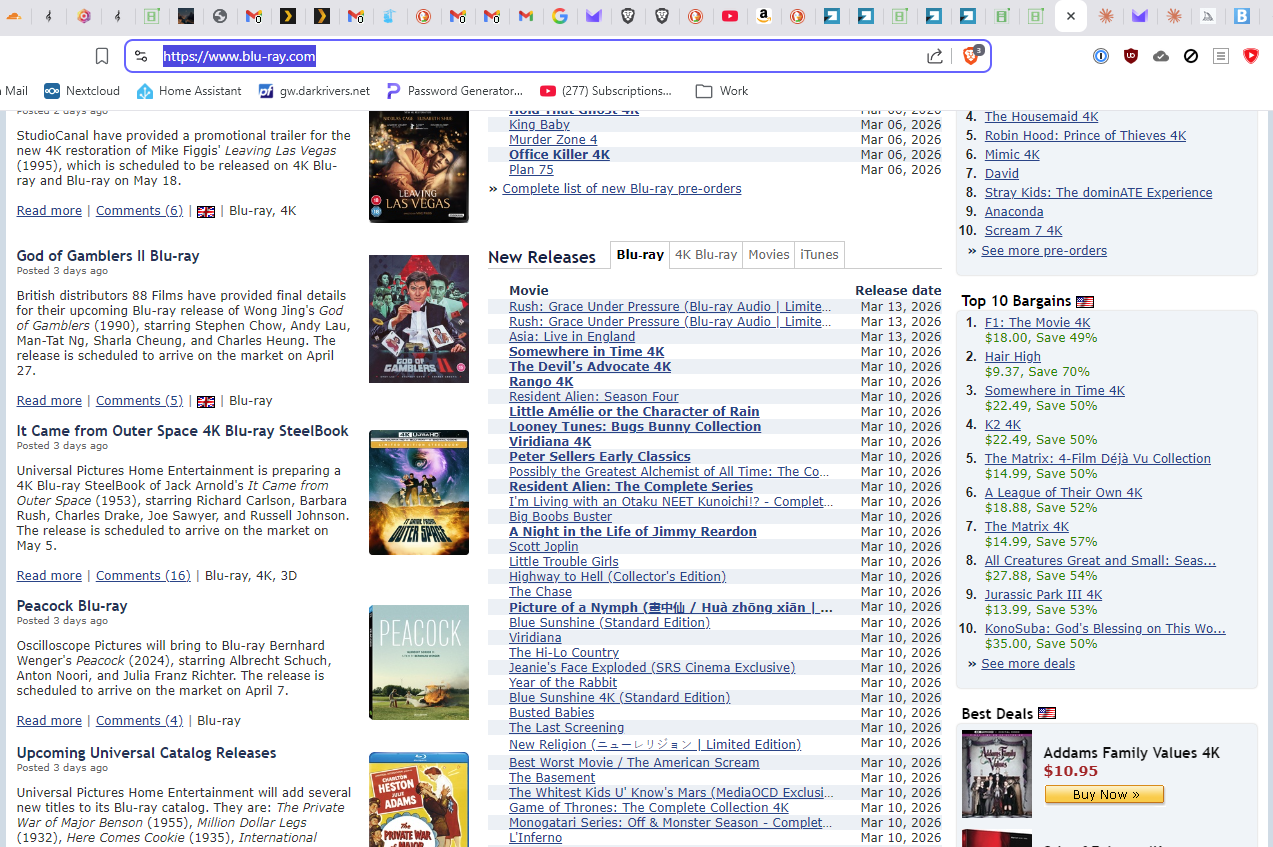This screenshot has width=1273, height=847.
Task: Click the US flag beside Top 10 Bargains
Action: pyautogui.click(x=1085, y=301)
